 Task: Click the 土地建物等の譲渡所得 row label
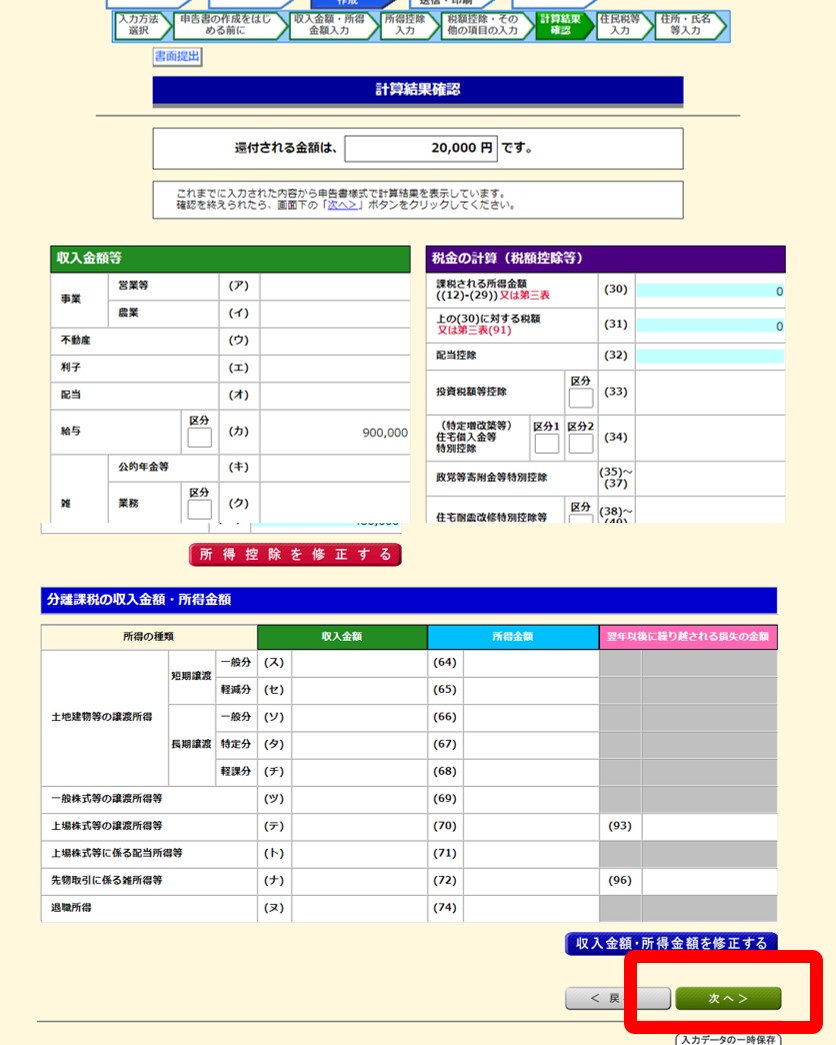click(x=101, y=716)
